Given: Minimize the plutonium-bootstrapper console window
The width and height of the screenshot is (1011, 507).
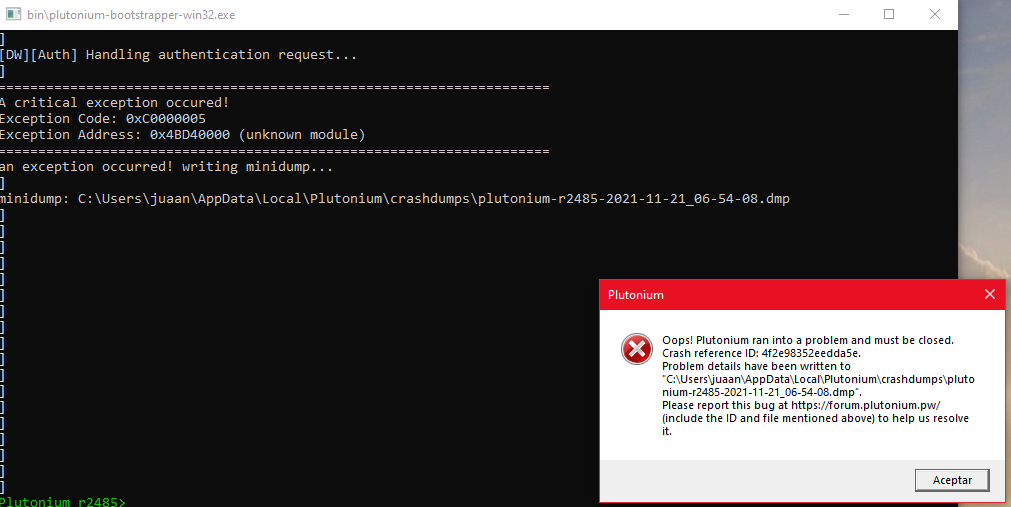Looking at the screenshot, I should click(843, 14).
